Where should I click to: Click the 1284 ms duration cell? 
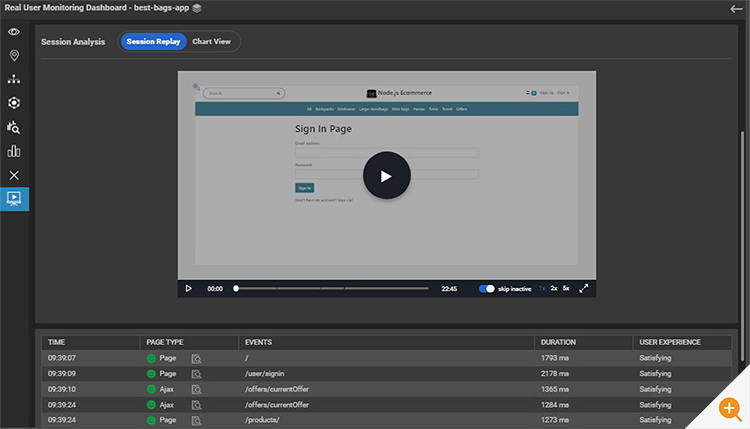[x=555, y=405]
